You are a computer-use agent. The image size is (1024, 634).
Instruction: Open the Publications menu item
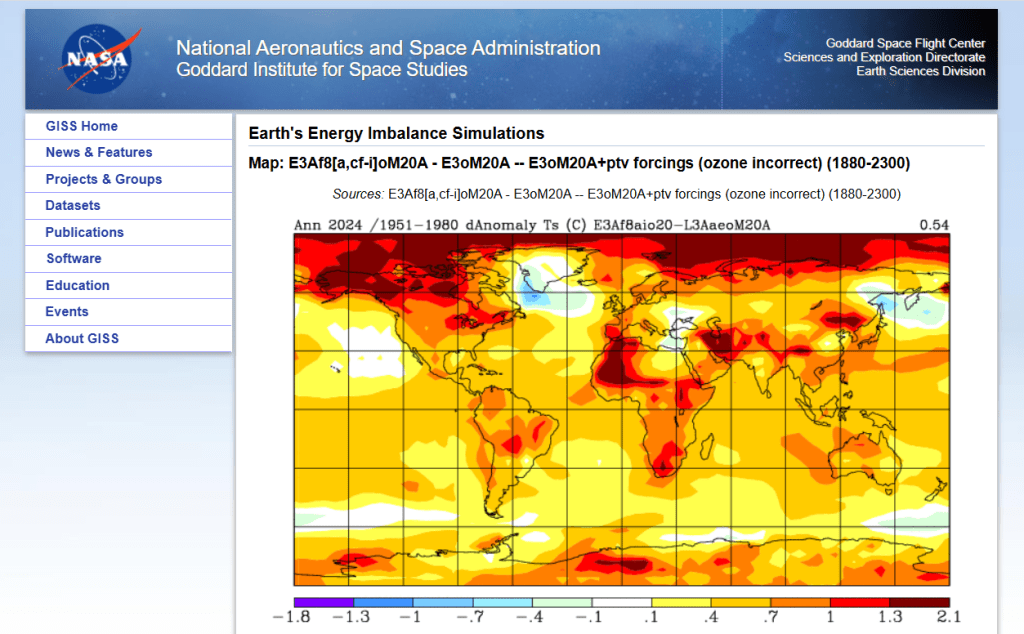[84, 232]
